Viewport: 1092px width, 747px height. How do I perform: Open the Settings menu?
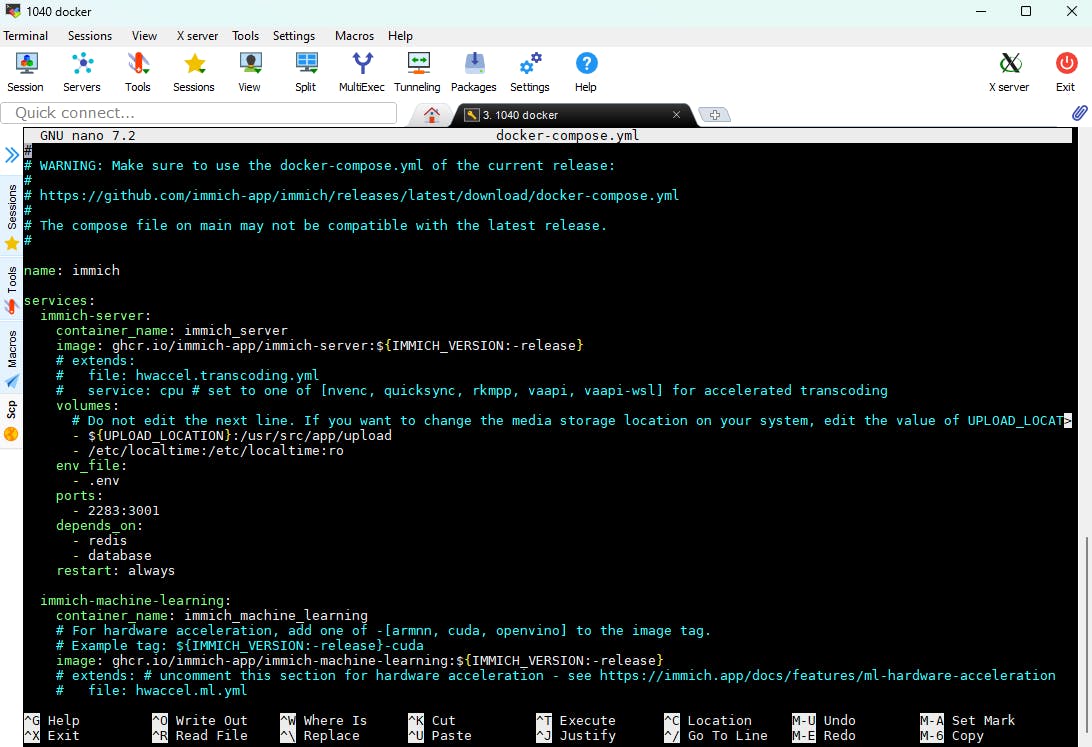click(294, 36)
